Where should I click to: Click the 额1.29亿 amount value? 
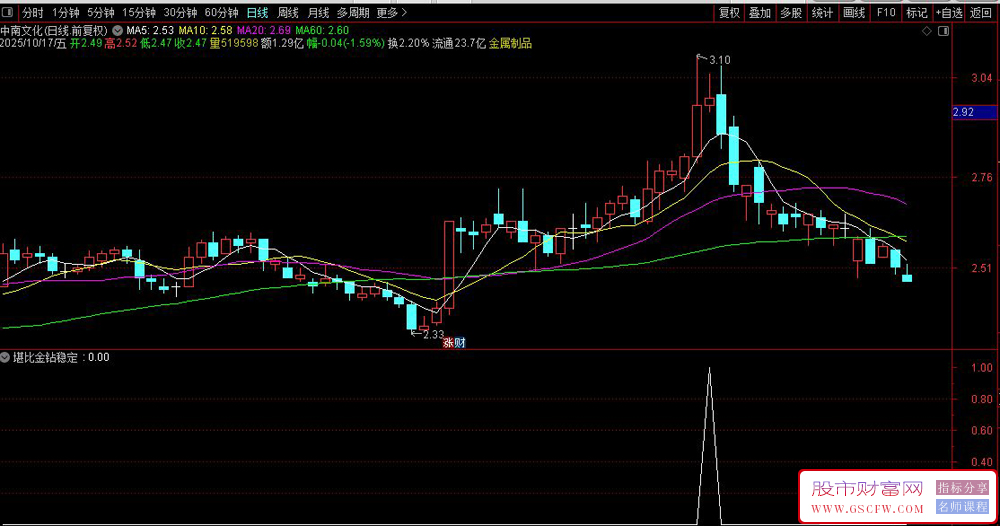[283, 43]
